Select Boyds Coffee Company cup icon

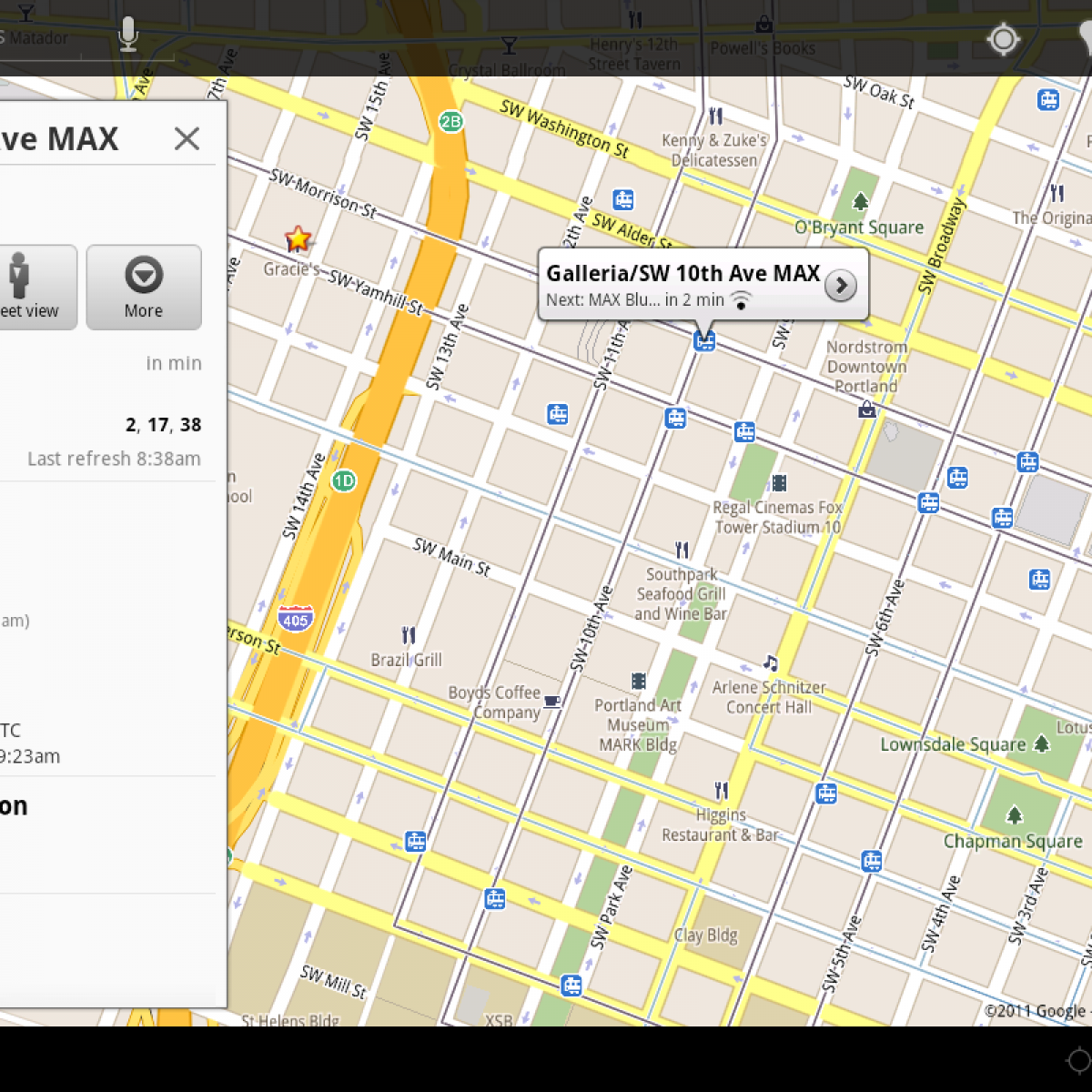pos(551,702)
